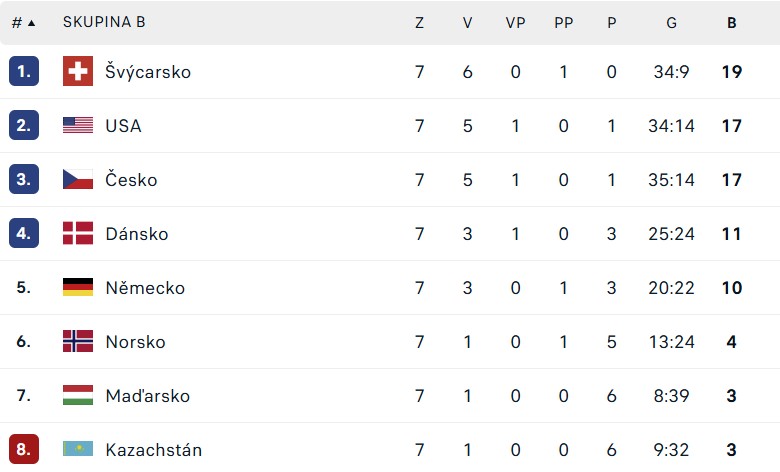Click the Kazakhstan flag icon
Viewport: 780px width, 472px height.
coord(78,449)
